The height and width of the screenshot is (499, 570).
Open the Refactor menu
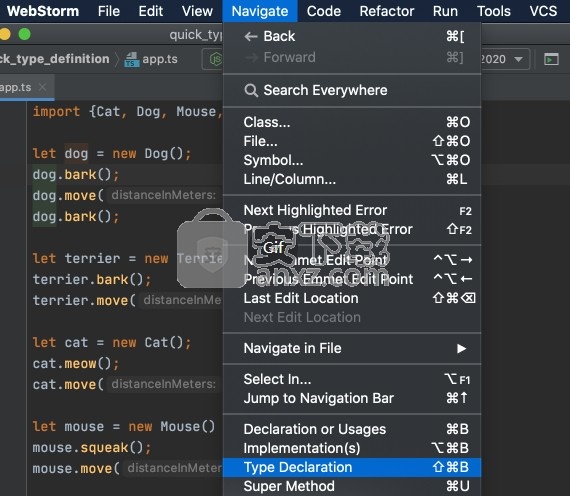click(386, 11)
